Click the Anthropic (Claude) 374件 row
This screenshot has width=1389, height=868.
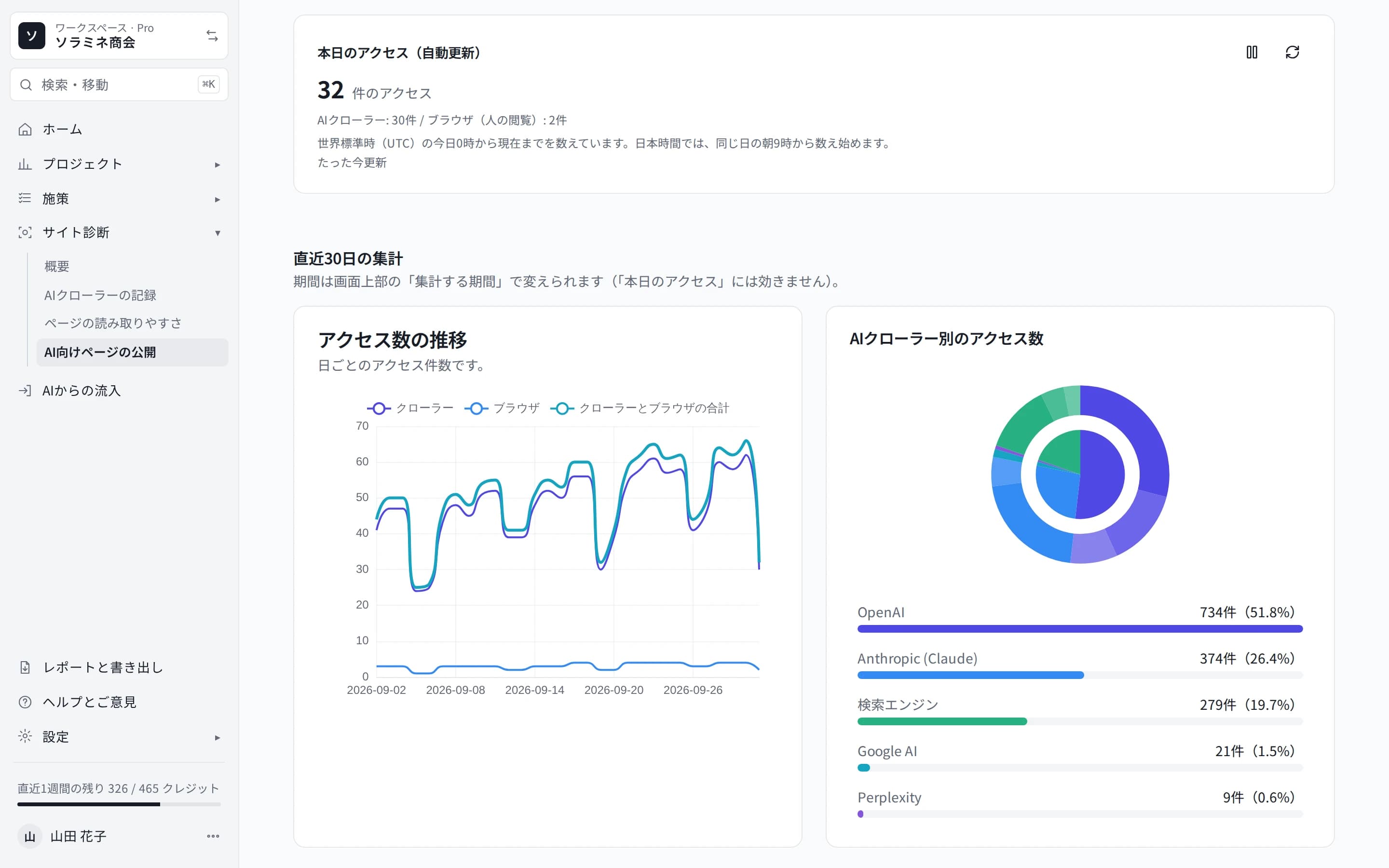pos(1080,665)
